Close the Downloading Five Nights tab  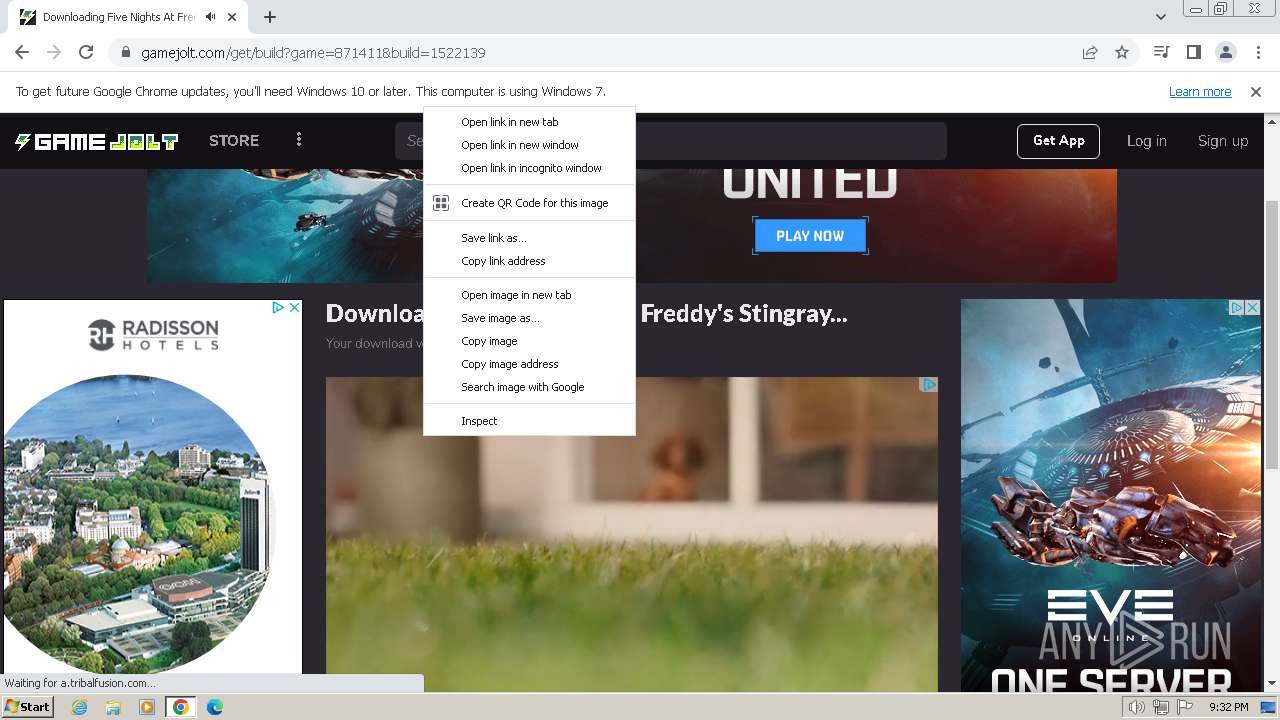point(233,17)
